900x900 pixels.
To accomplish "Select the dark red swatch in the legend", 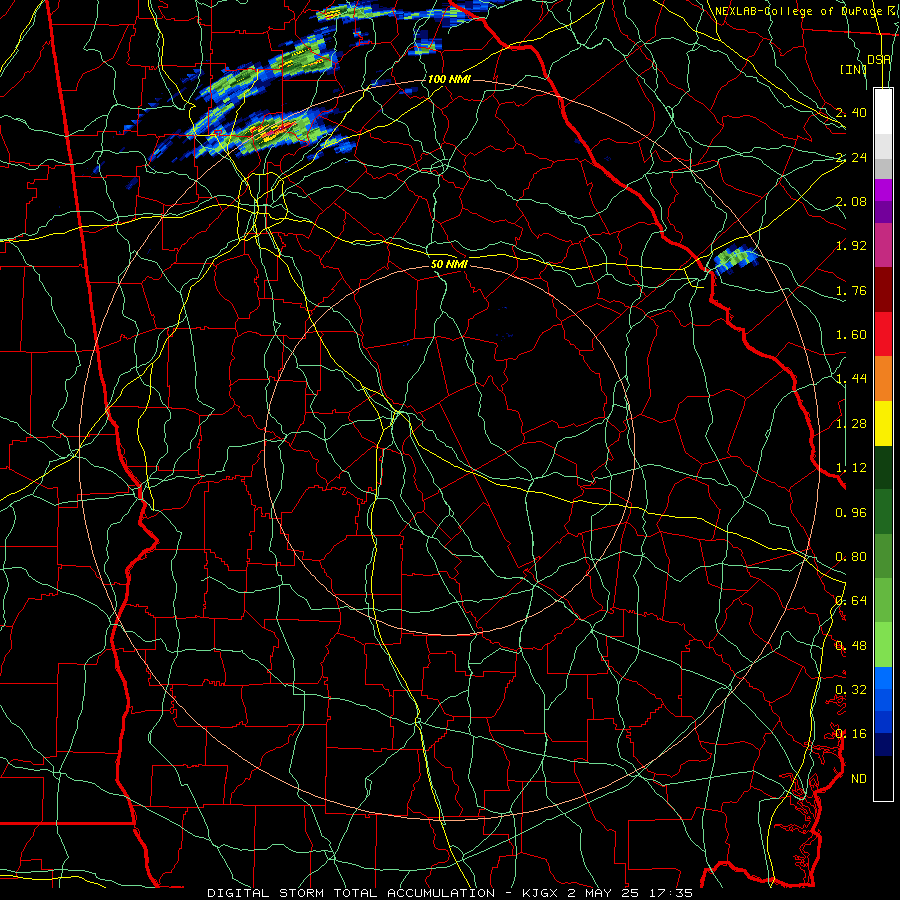I will coord(883,290).
